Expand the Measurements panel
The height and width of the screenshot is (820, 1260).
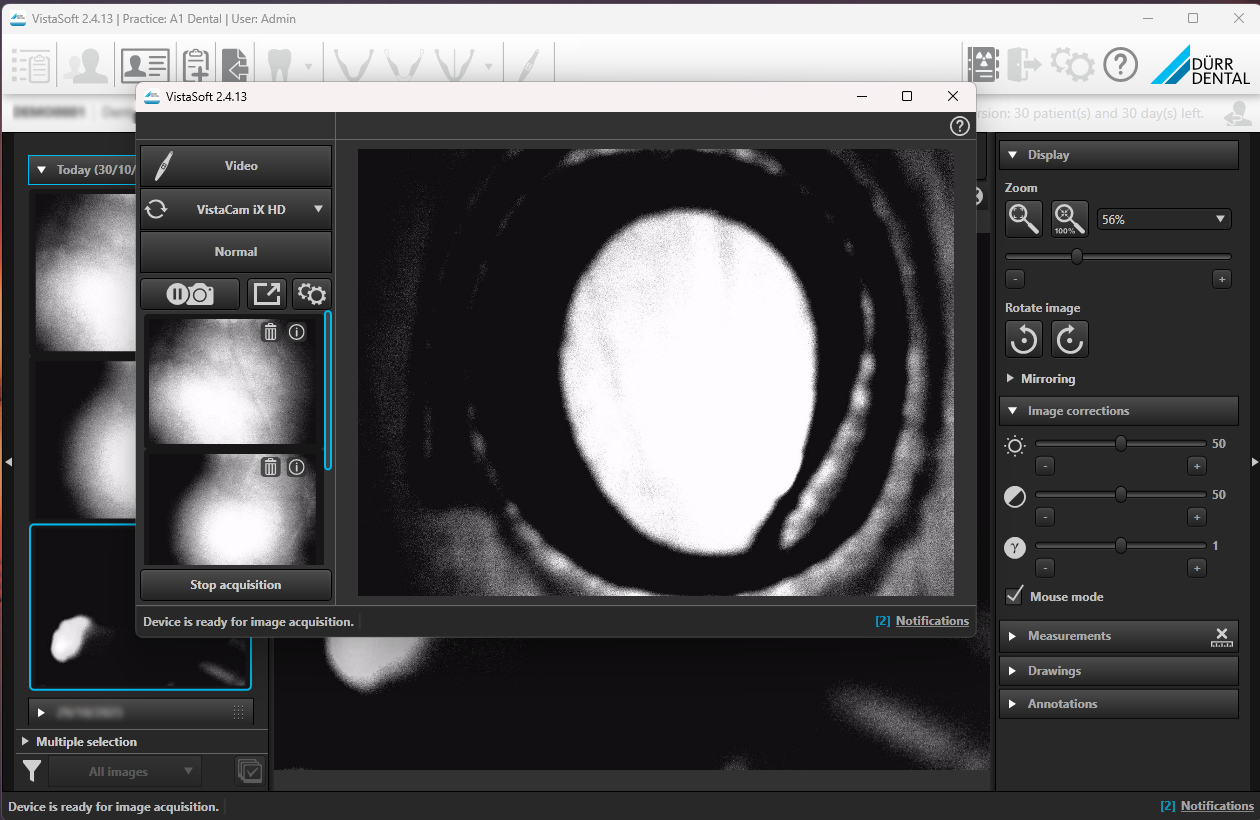click(x=1068, y=636)
